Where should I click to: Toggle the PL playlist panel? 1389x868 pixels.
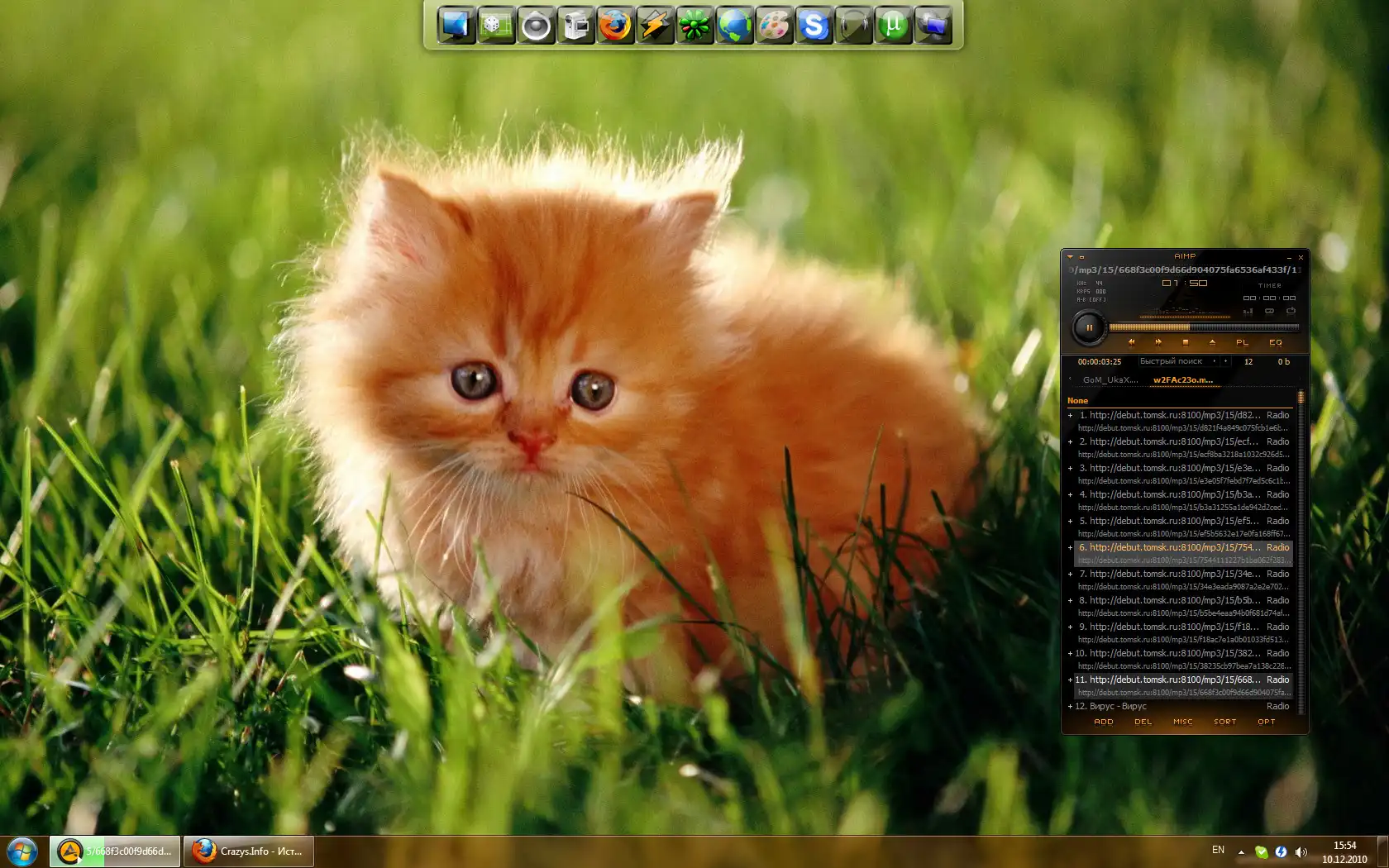tap(1242, 342)
